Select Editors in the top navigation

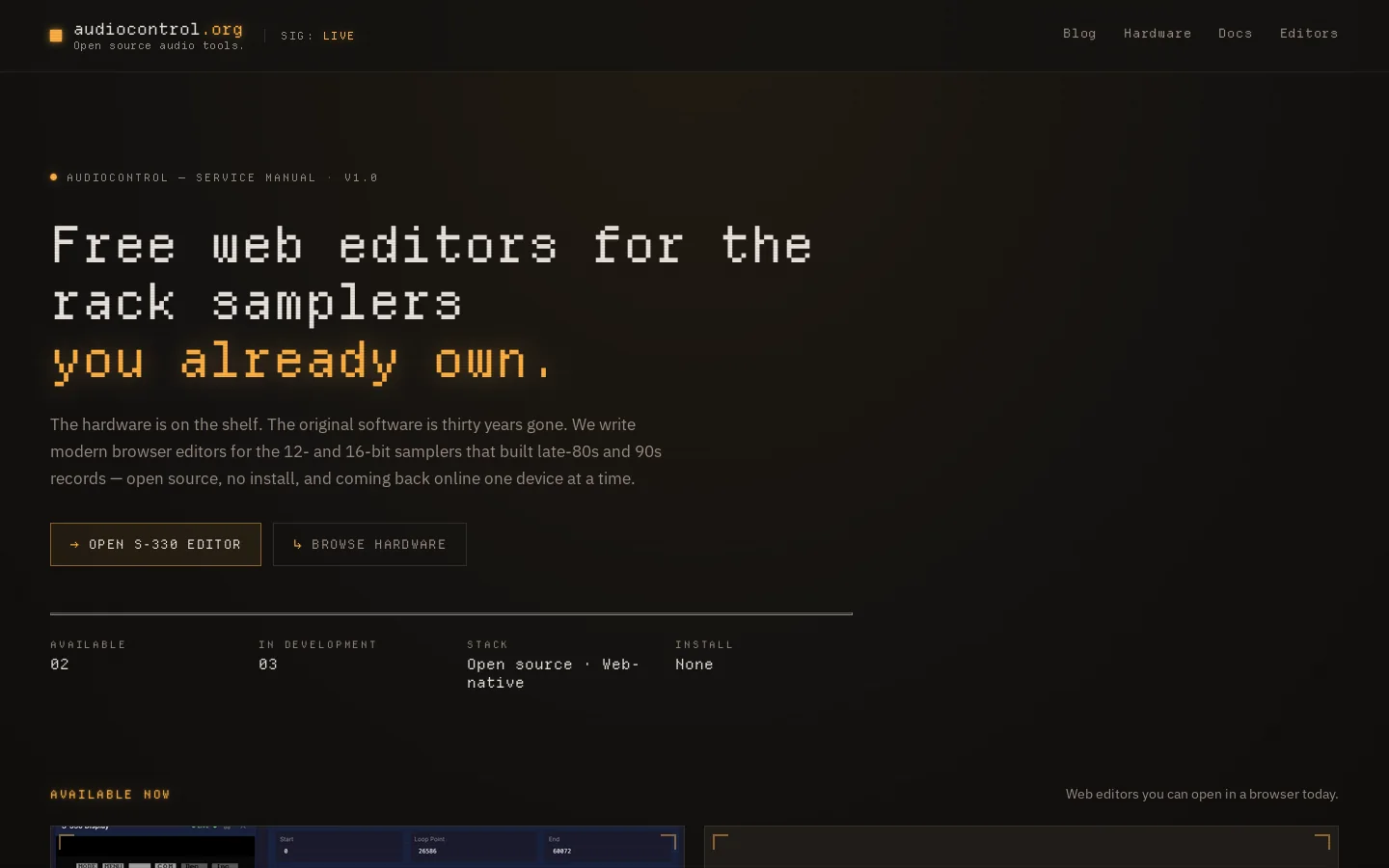[1309, 34]
